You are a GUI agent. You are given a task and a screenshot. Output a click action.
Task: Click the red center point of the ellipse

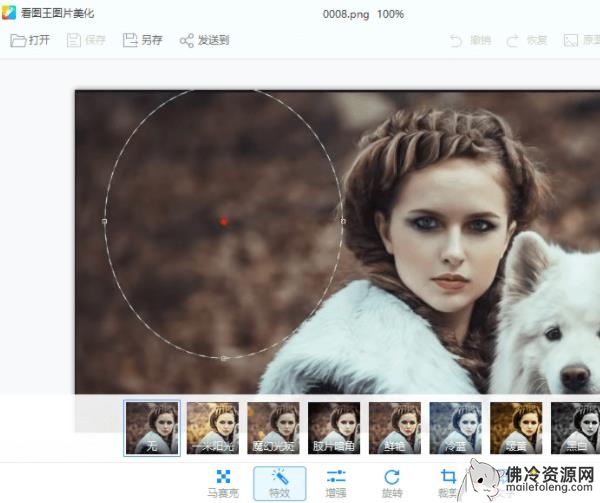pos(224,221)
